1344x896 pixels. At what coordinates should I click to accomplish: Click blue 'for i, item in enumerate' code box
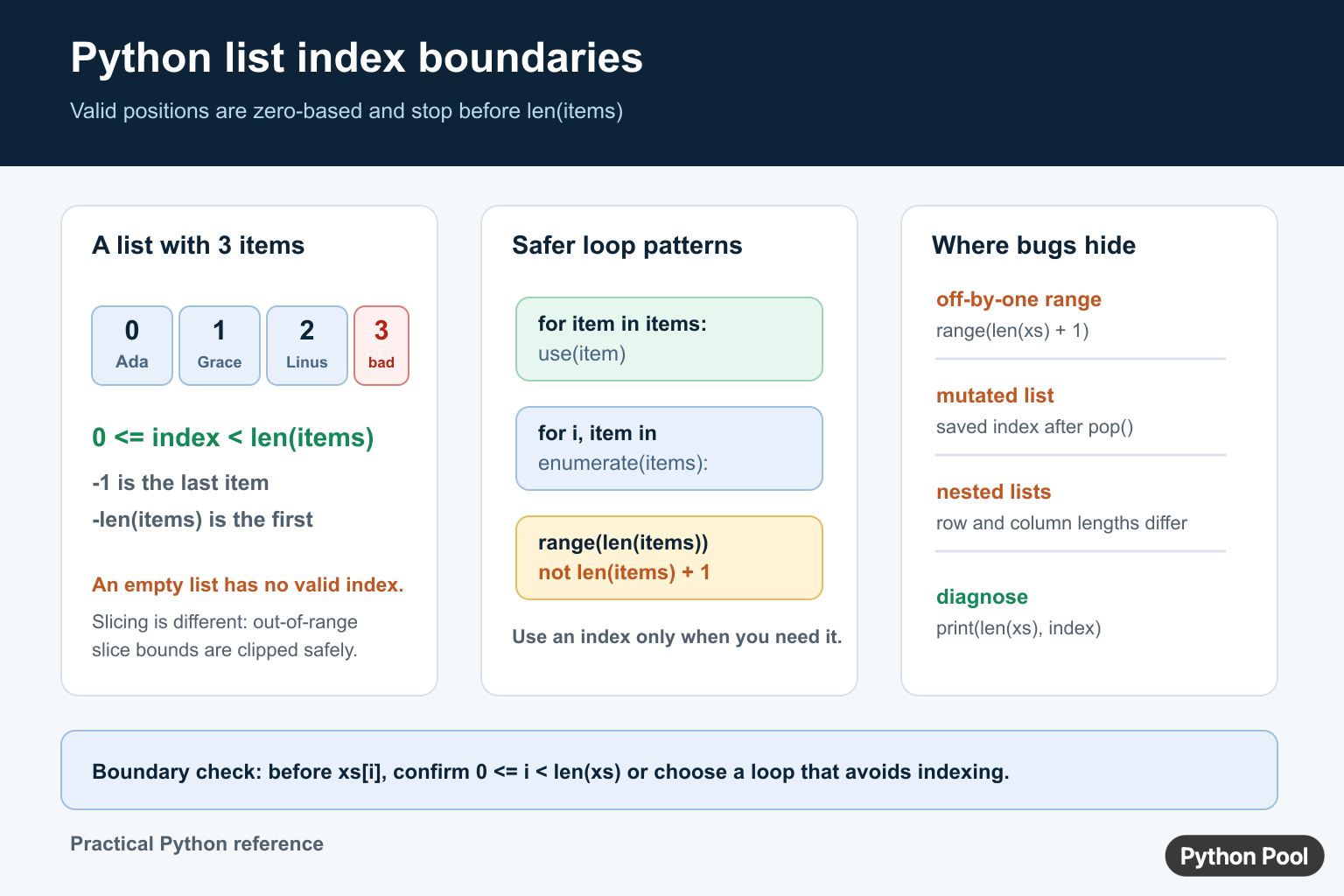click(x=669, y=448)
